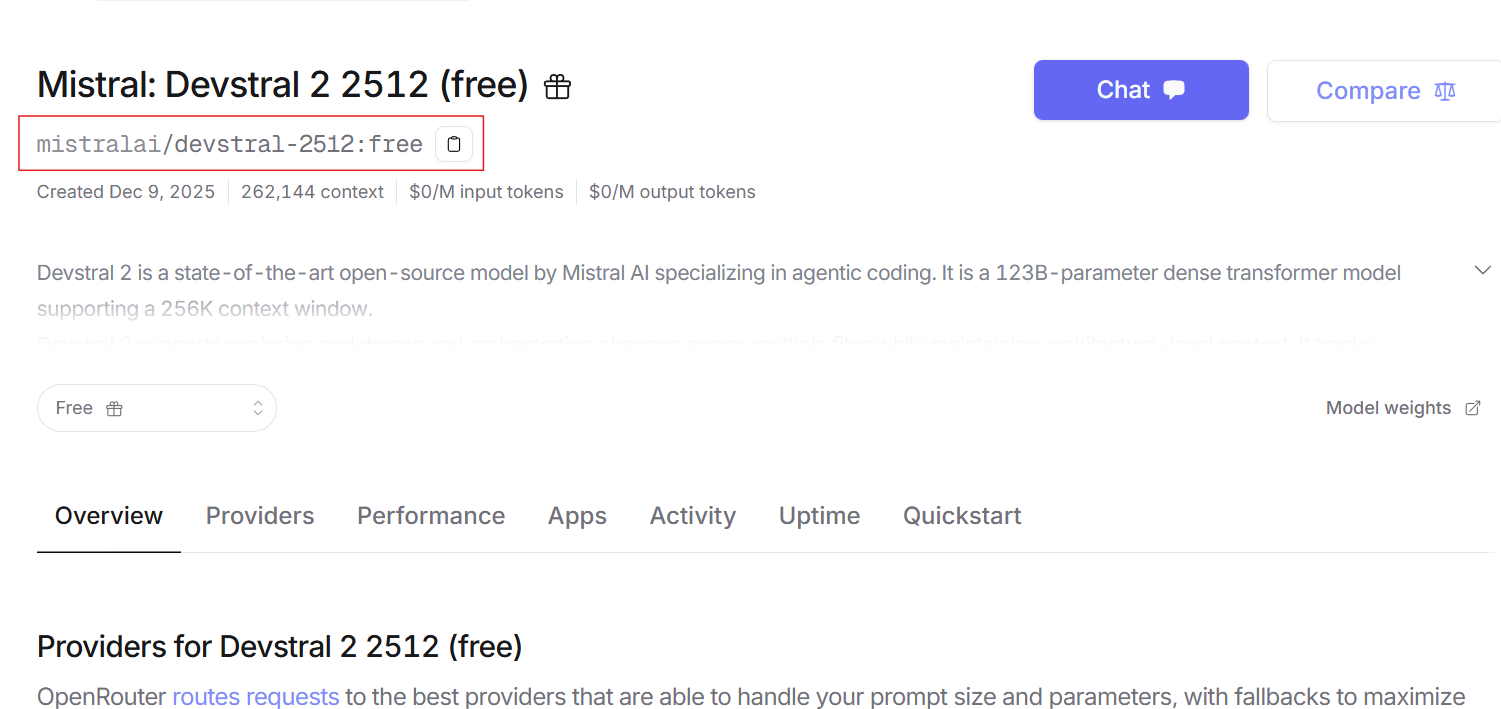Click the external link icon next to Model weights
The image size is (1501, 709).
click(1472, 408)
